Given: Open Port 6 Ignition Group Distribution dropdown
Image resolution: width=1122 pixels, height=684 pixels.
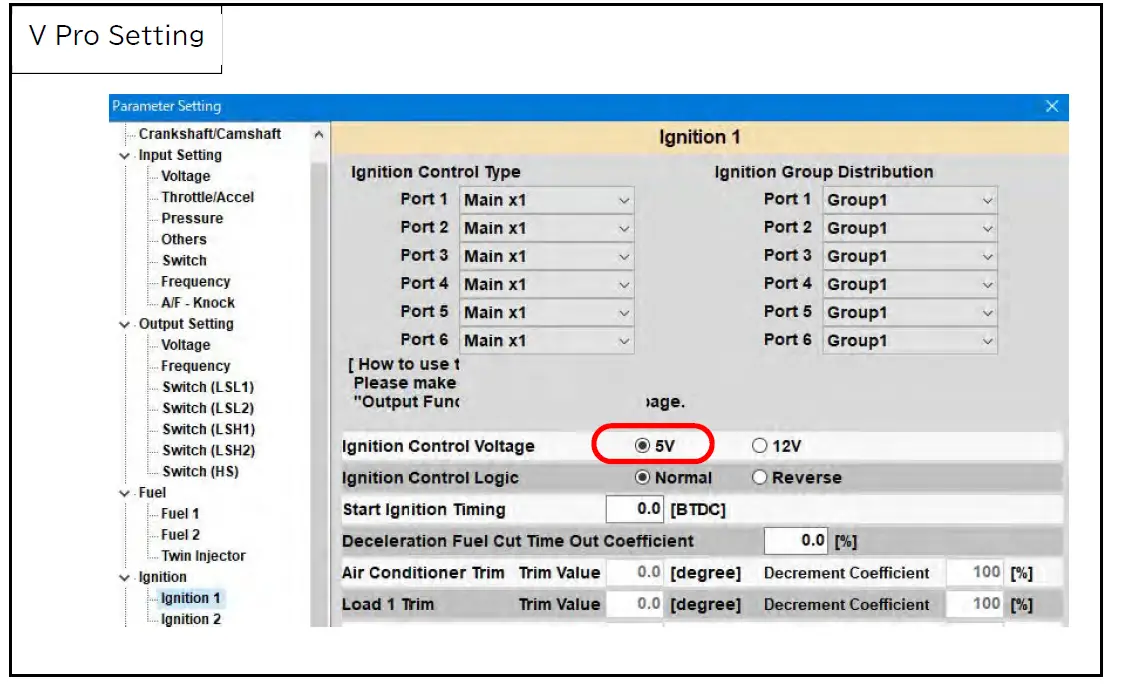Looking at the screenshot, I should (909, 341).
